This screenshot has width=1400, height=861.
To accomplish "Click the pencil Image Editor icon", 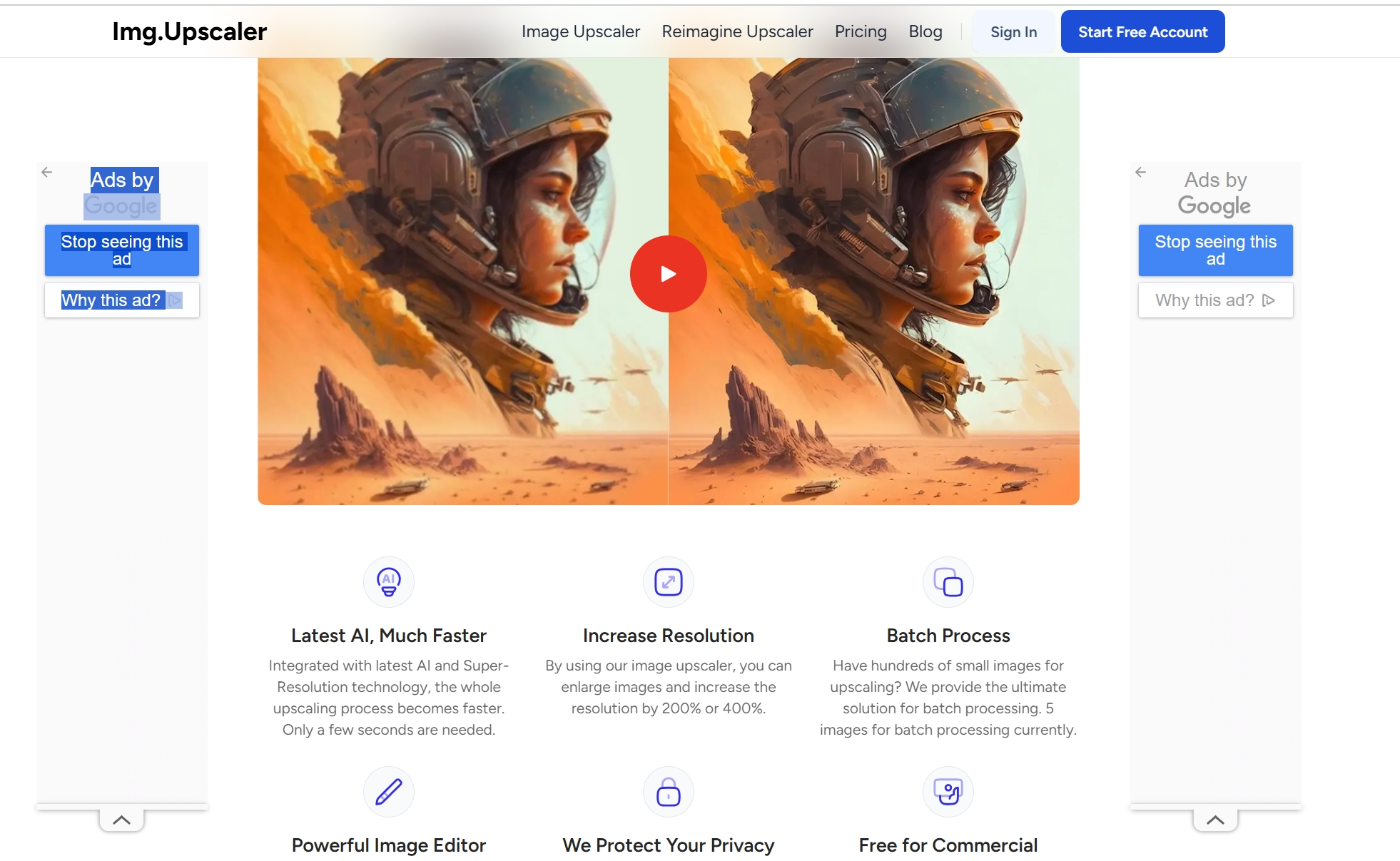I will [x=388, y=792].
